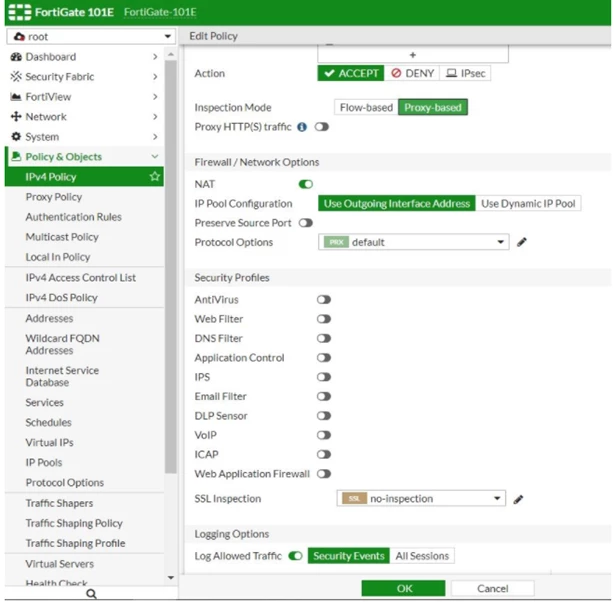Click the Security Fabric icon
The width and height of the screenshot is (614, 602).
16,76
